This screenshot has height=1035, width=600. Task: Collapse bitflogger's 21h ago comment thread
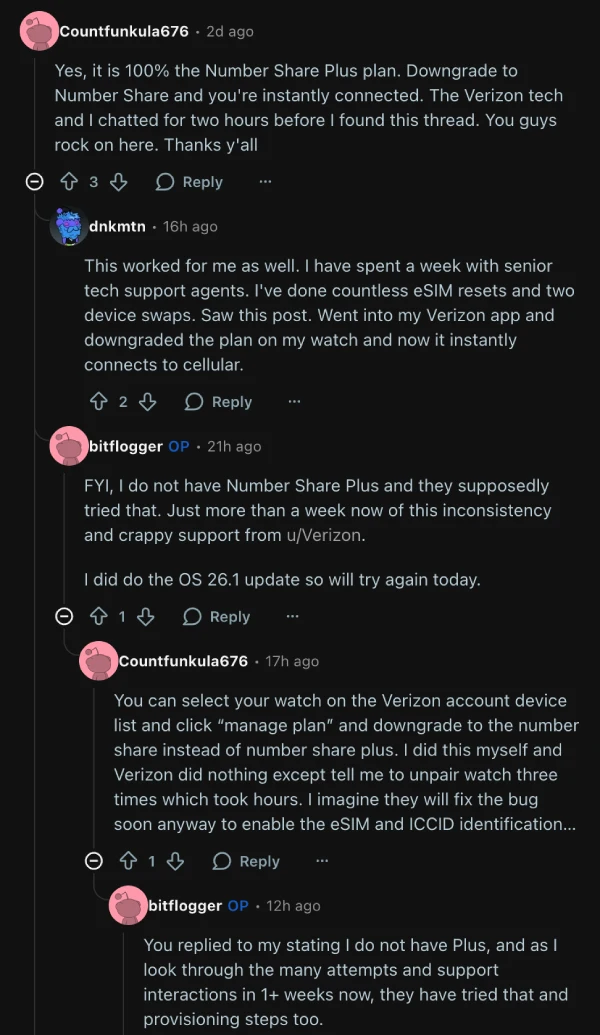click(x=64, y=617)
